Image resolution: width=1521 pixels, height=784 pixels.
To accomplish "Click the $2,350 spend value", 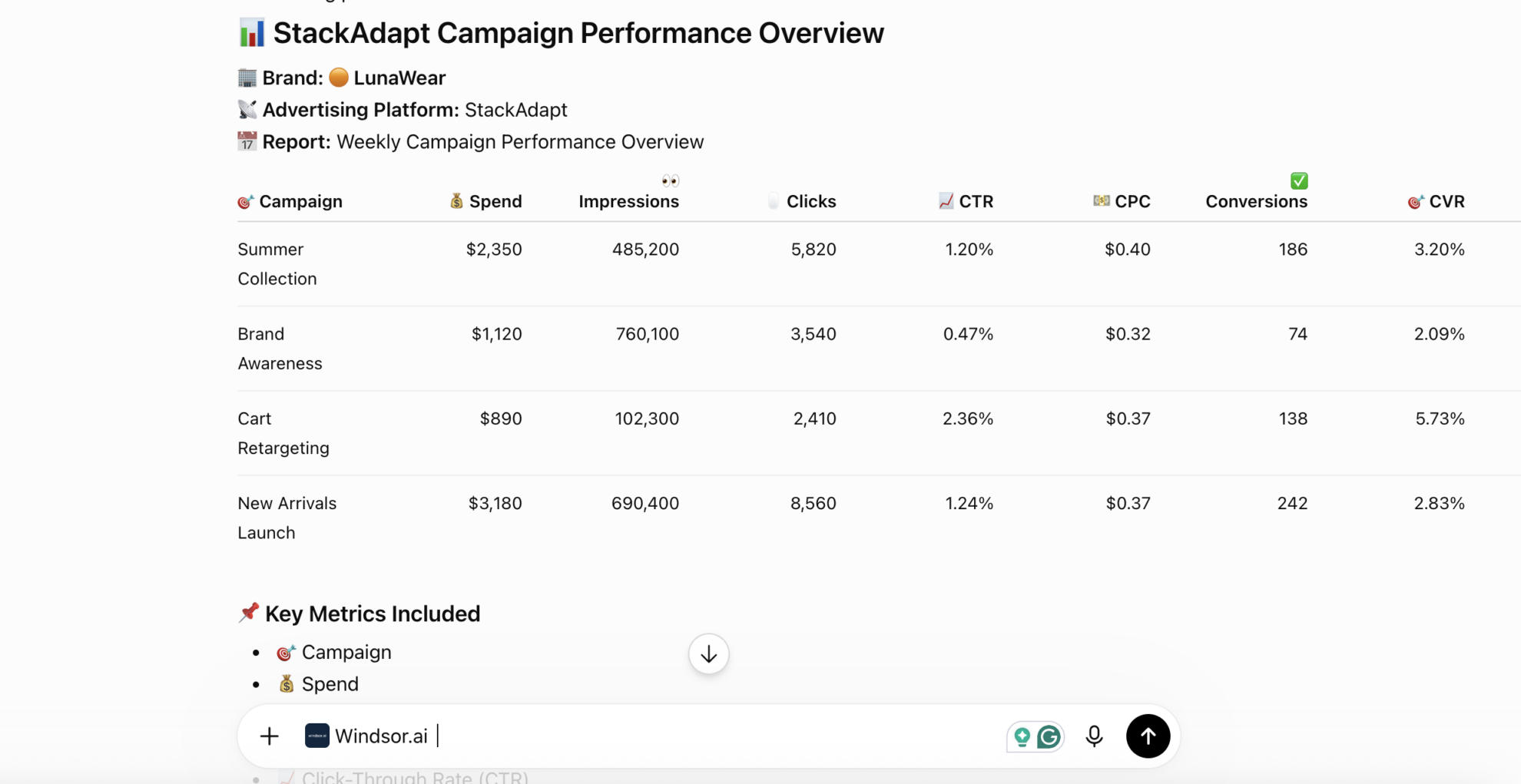I will click(494, 250).
